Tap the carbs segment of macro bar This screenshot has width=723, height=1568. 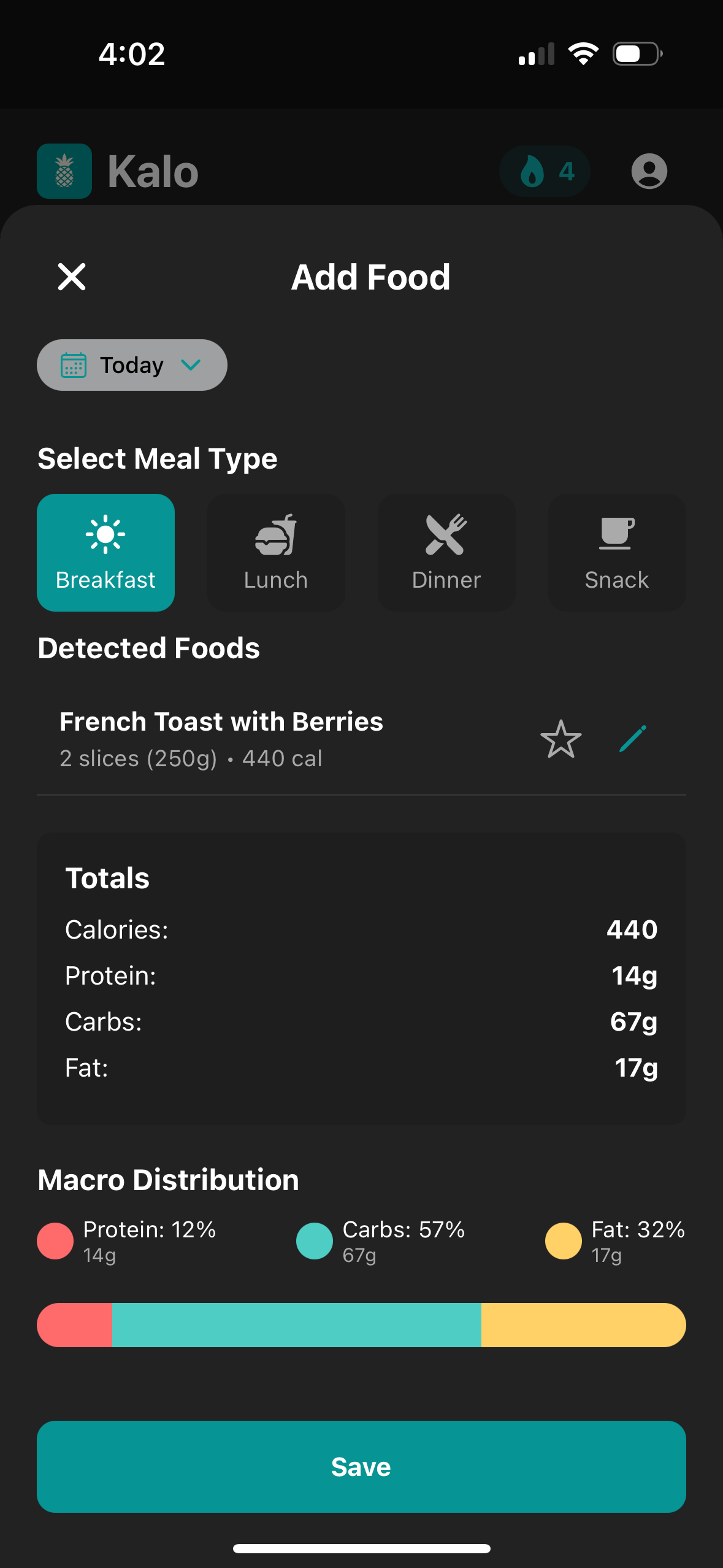point(297,1325)
